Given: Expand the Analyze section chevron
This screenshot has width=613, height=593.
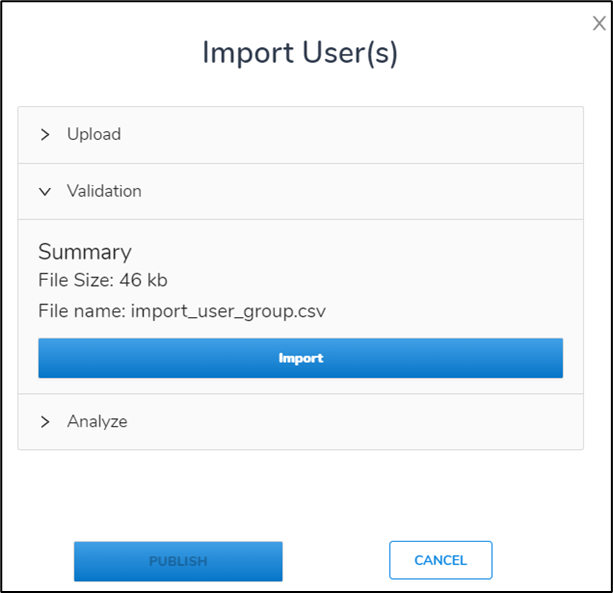Looking at the screenshot, I should click(45, 422).
